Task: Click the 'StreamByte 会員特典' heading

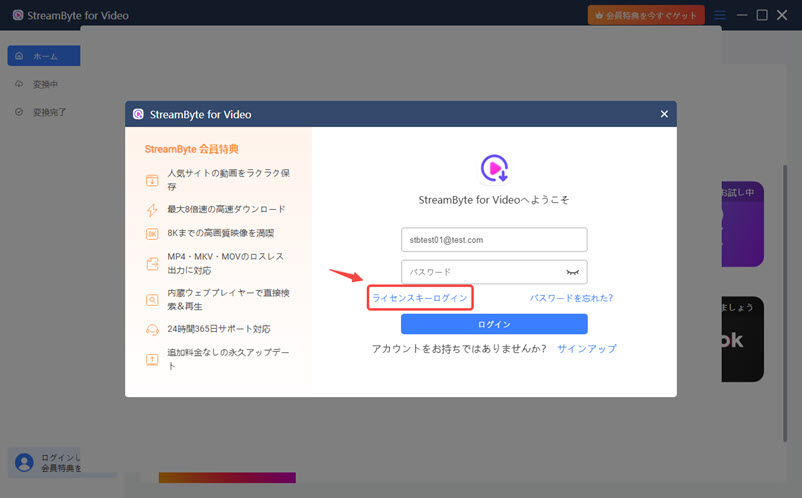Action: 192,149
